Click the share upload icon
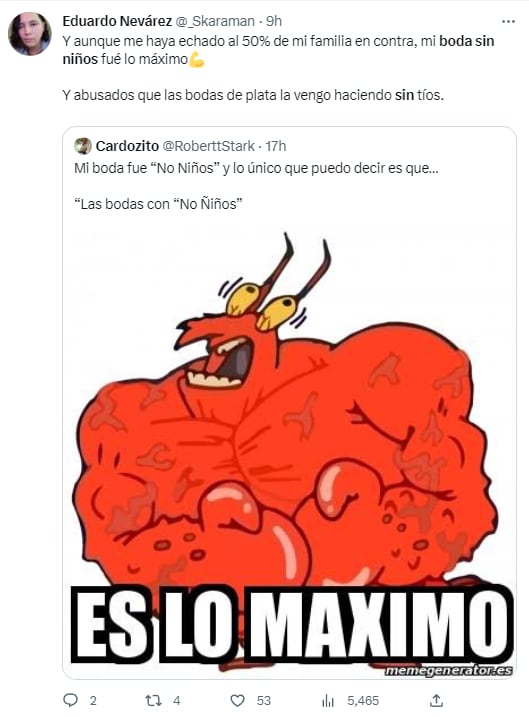 pos(437,700)
